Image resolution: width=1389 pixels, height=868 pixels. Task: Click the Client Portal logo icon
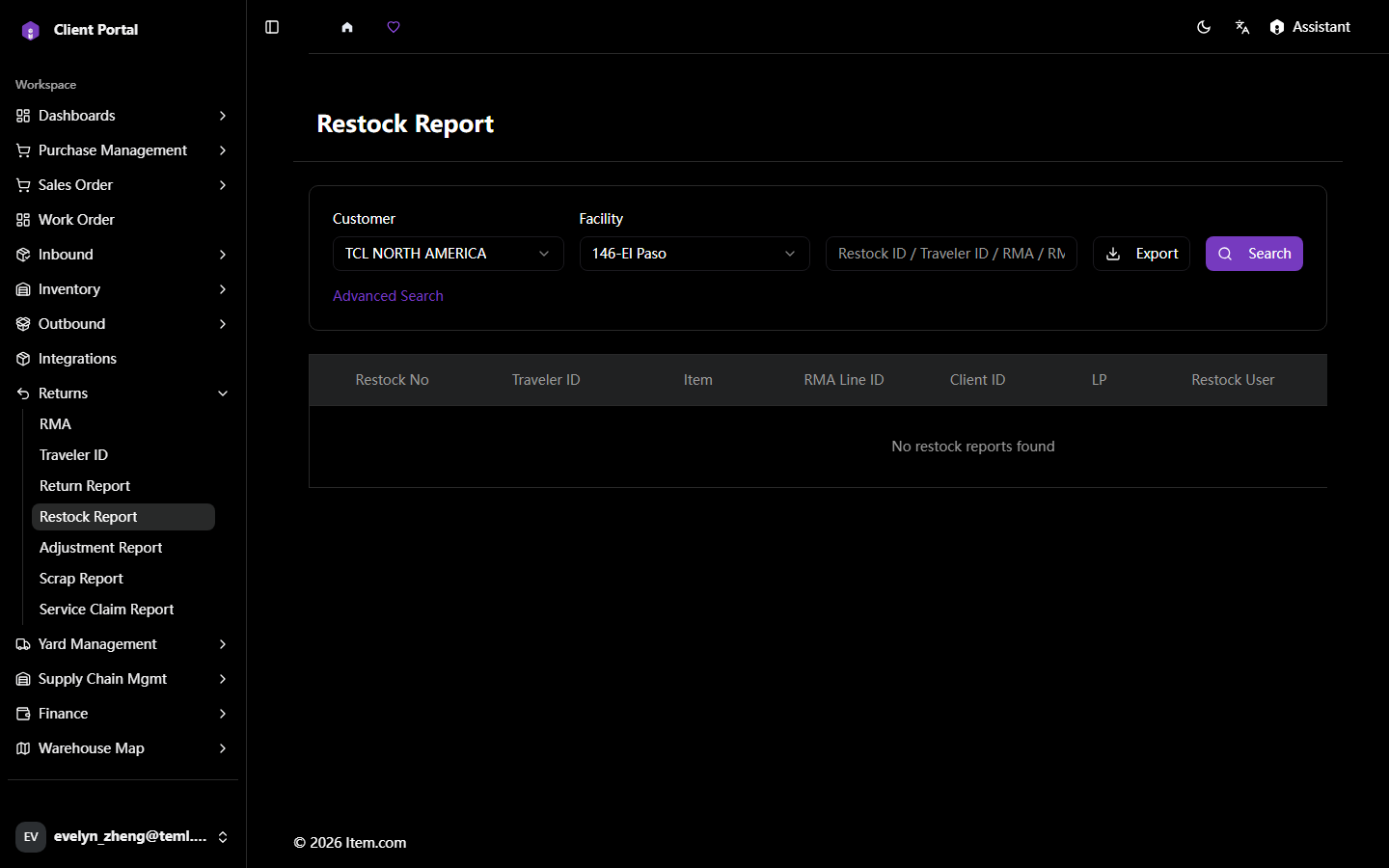(x=31, y=30)
